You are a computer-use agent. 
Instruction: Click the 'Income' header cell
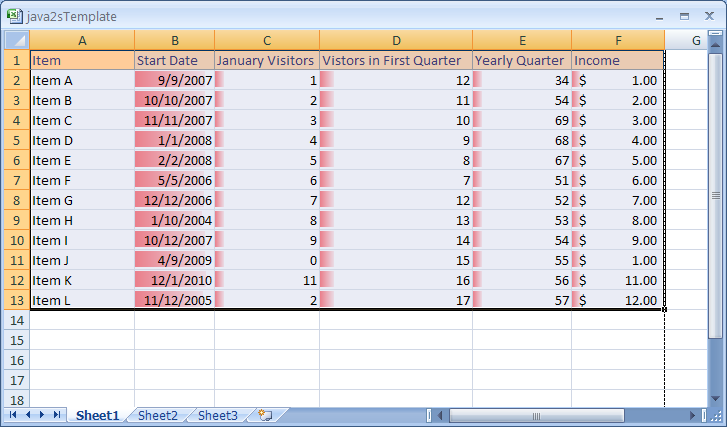(x=618, y=60)
